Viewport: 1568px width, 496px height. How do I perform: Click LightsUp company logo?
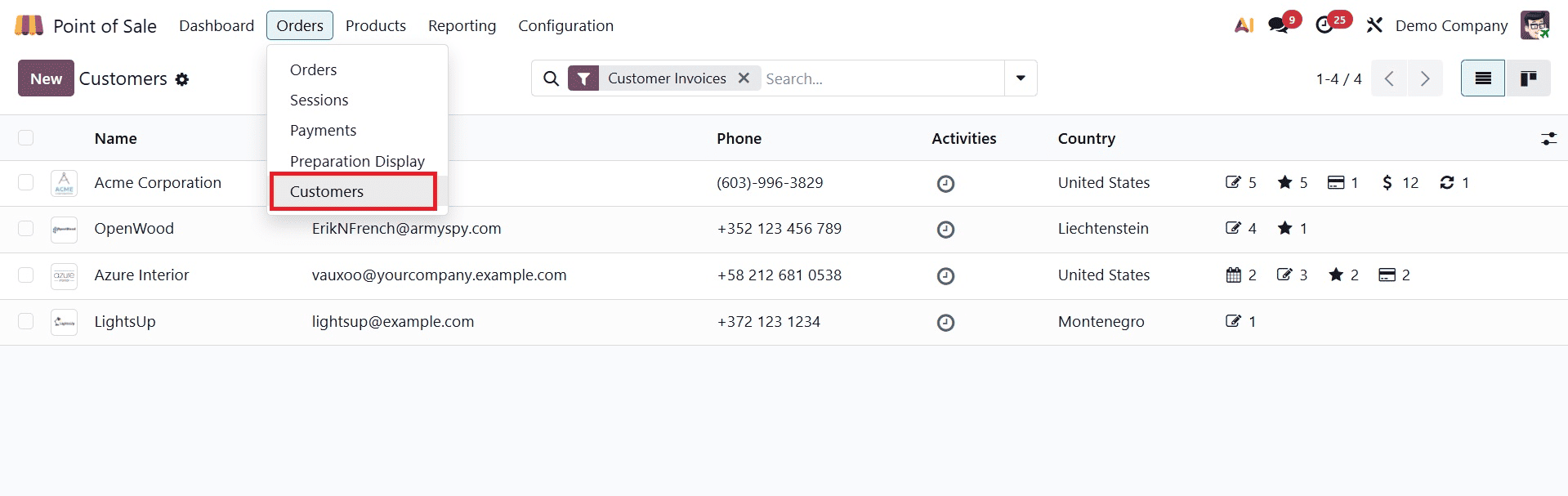pos(64,322)
